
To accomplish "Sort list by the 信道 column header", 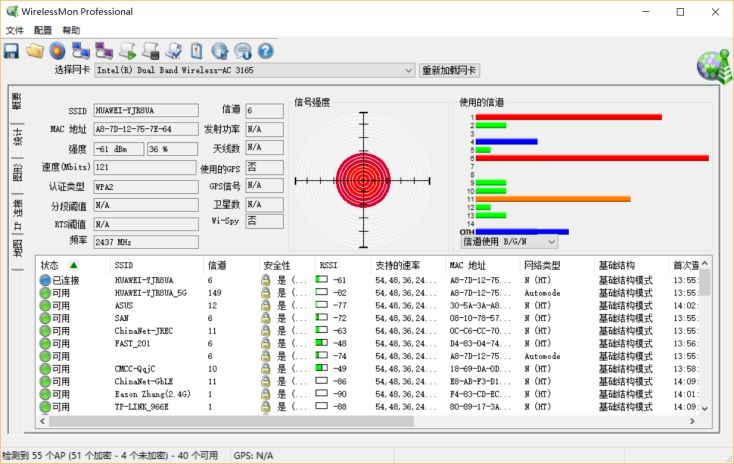I will (x=231, y=265).
